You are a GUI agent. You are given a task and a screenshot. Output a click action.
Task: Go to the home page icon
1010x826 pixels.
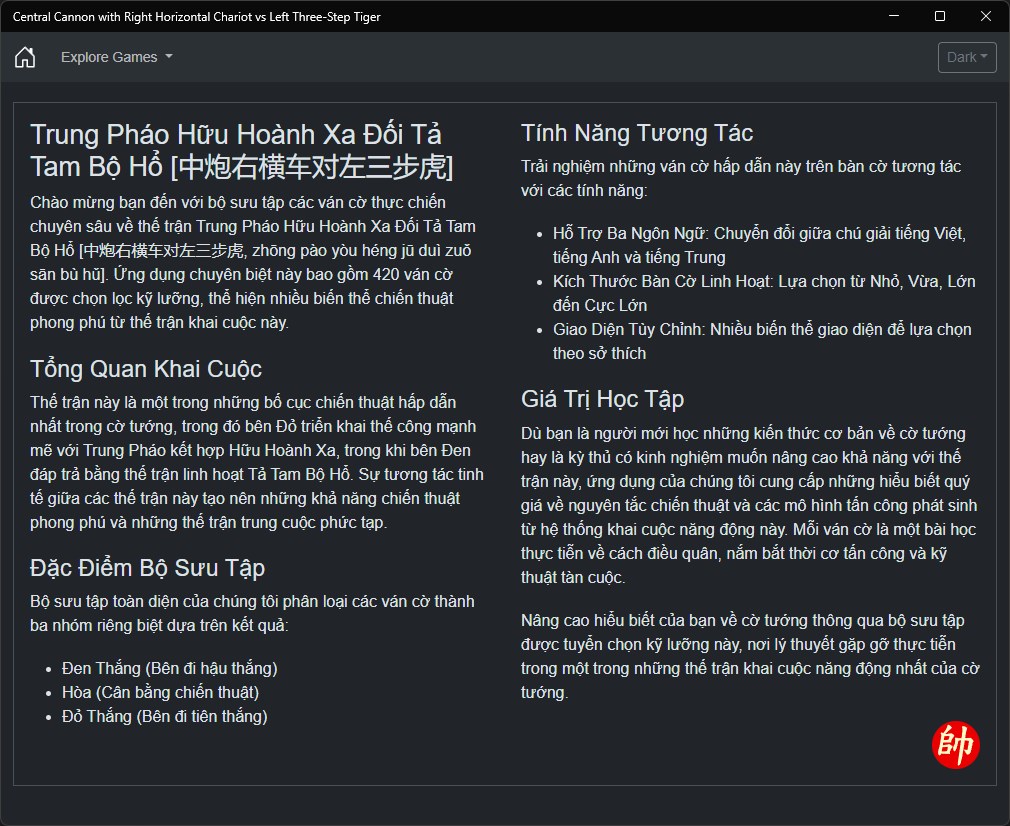point(25,57)
